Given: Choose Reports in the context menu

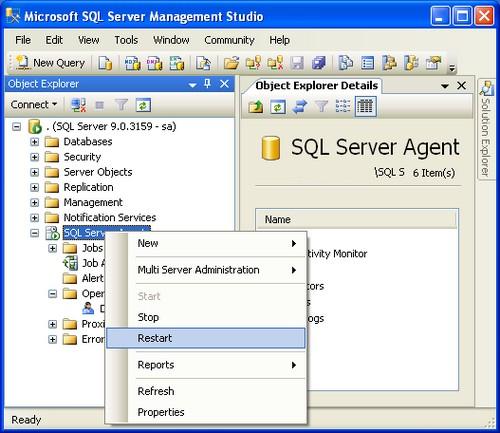Looking at the screenshot, I should tap(206, 365).
